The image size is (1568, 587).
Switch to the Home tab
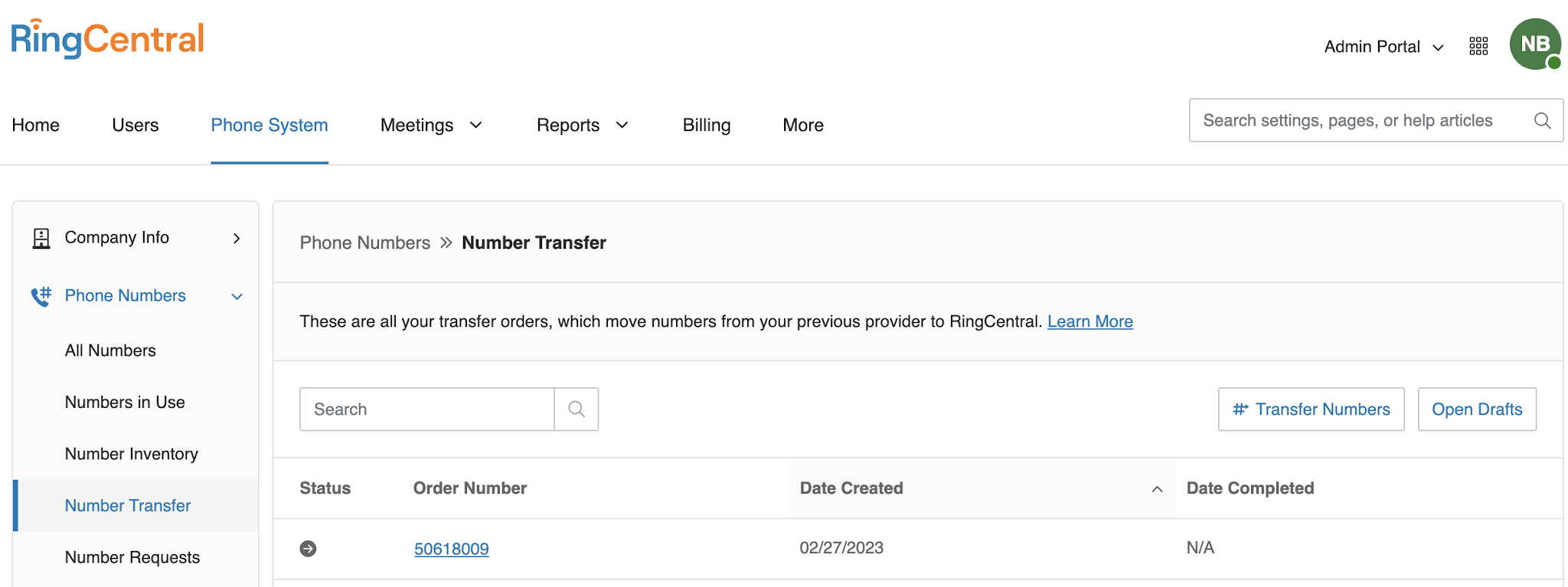[x=35, y=125]
